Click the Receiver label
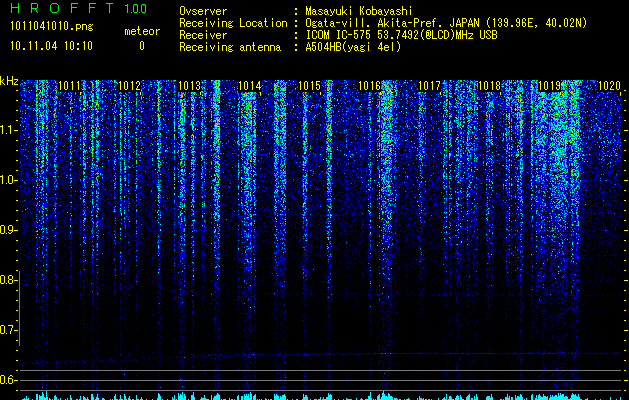This screenshot has width=629, height=400. pos(203,35)
